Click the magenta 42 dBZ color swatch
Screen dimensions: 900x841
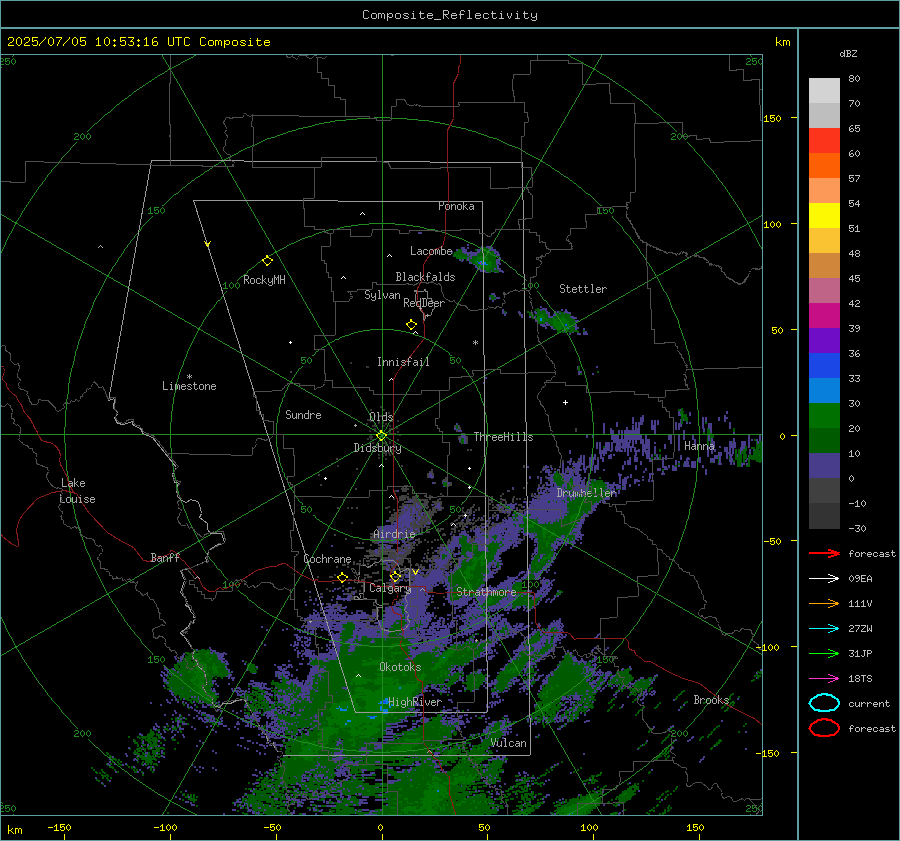coord(824,315)
